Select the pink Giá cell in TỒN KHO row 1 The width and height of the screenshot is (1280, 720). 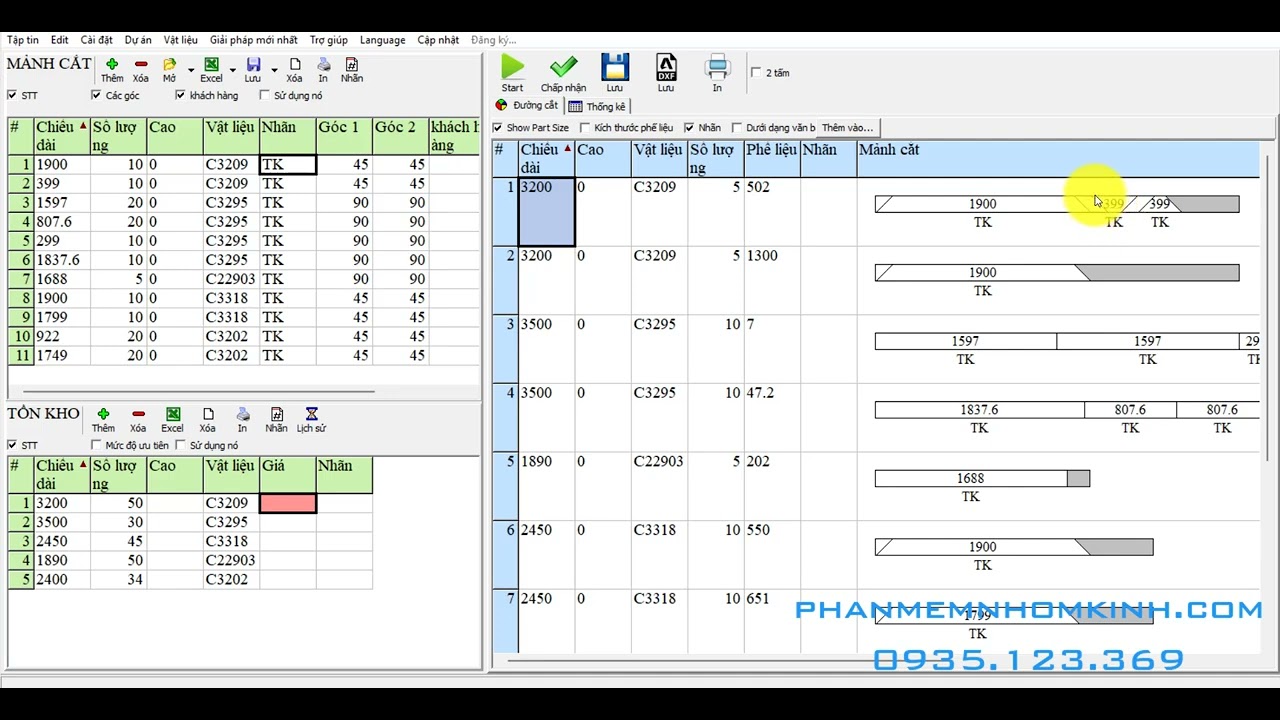pyautogui.click(x=288, y=503)
